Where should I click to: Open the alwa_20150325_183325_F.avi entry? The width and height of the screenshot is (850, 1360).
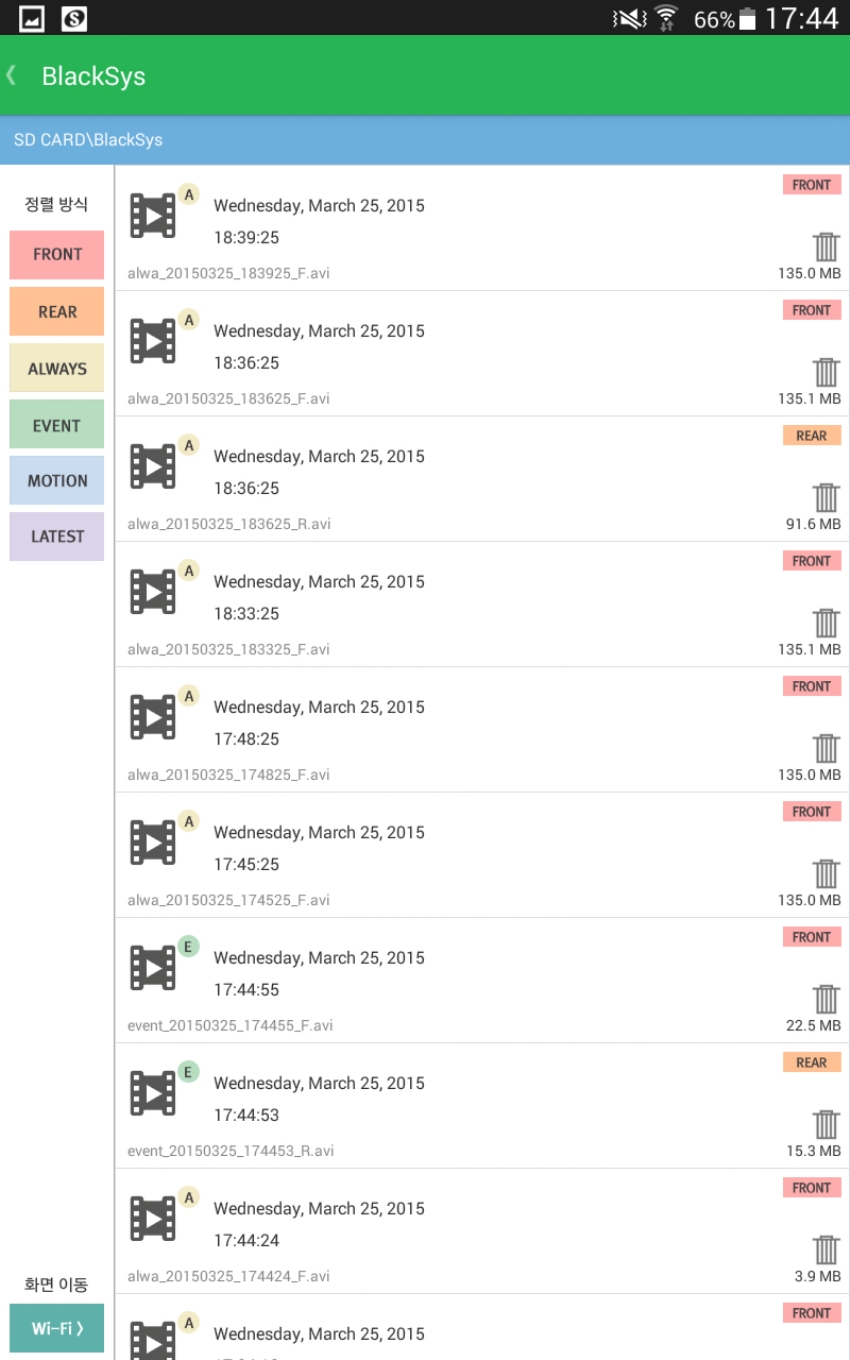(x=482, y=604)
